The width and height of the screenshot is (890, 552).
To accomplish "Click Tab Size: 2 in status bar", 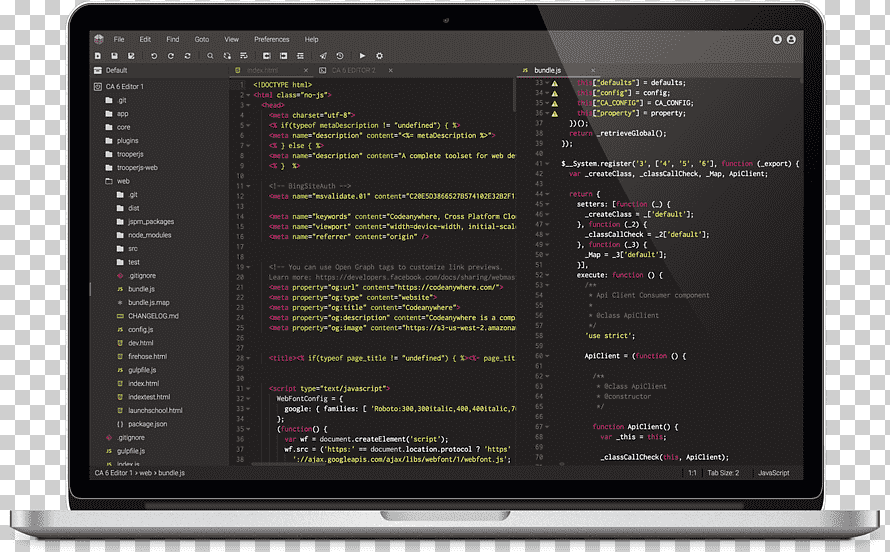I will (x=723, y=473).
